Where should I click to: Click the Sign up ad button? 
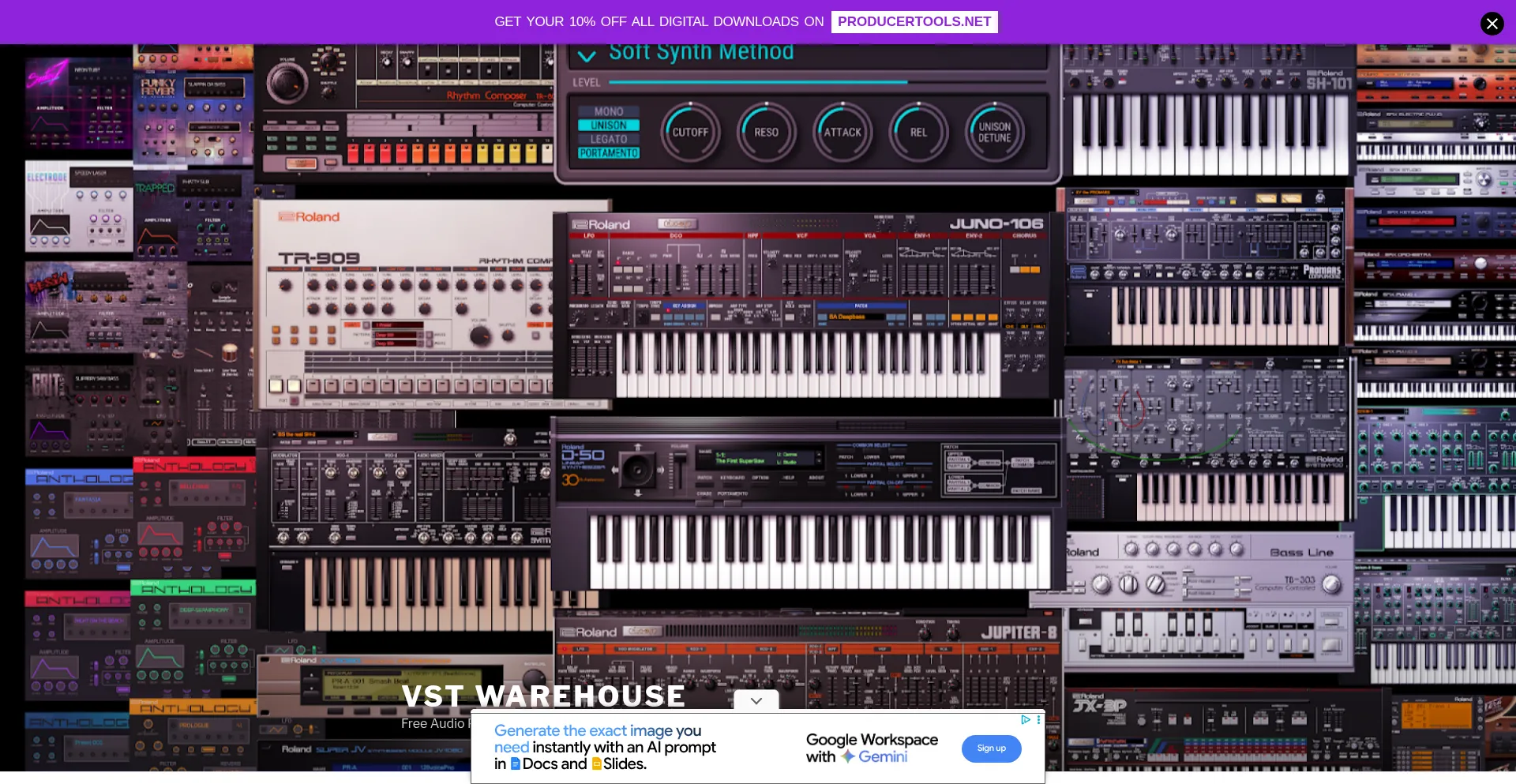coord(991,748)
